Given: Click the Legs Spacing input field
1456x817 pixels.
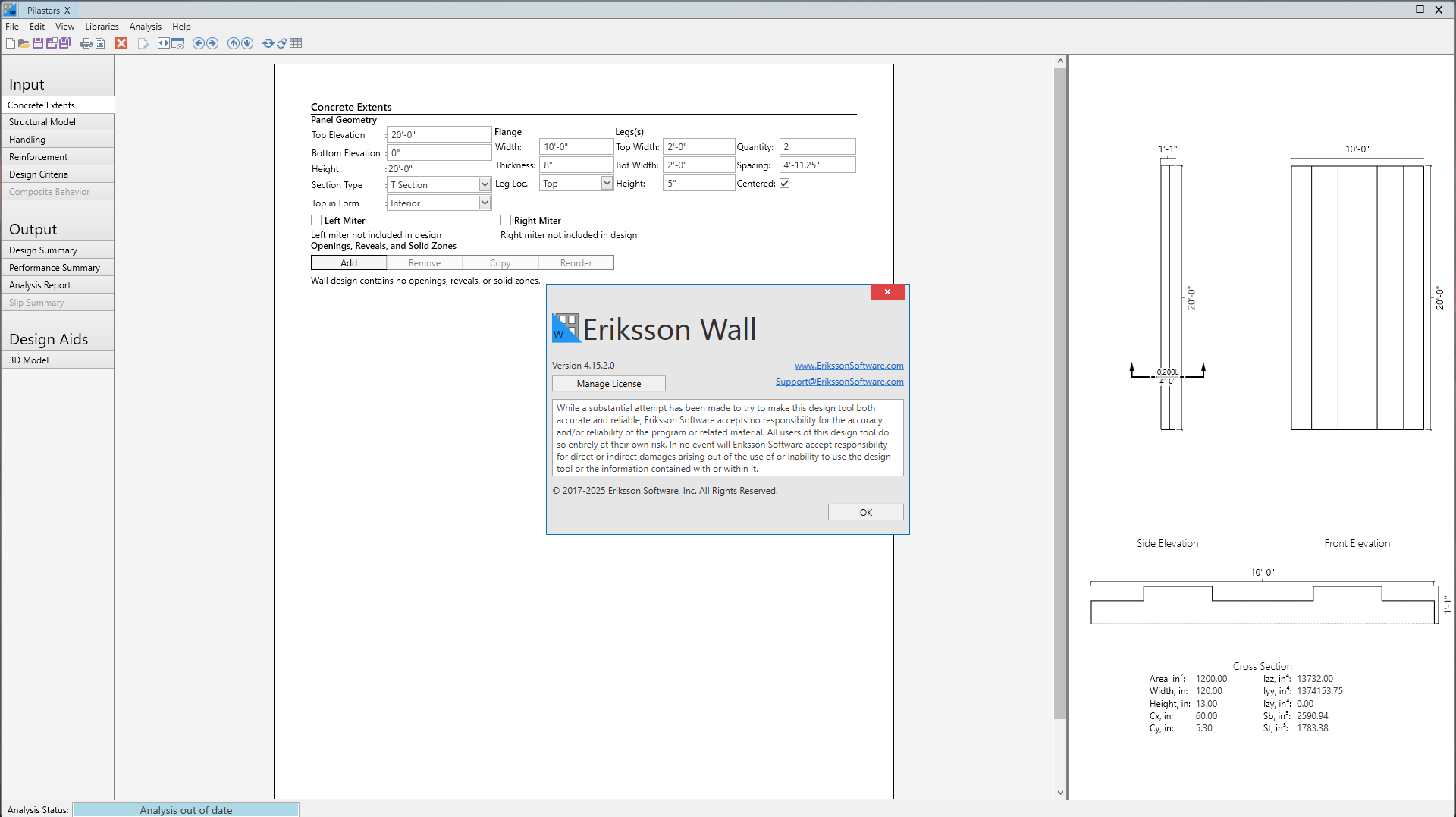Looking at the screenshot, I should tap(817, 165).
